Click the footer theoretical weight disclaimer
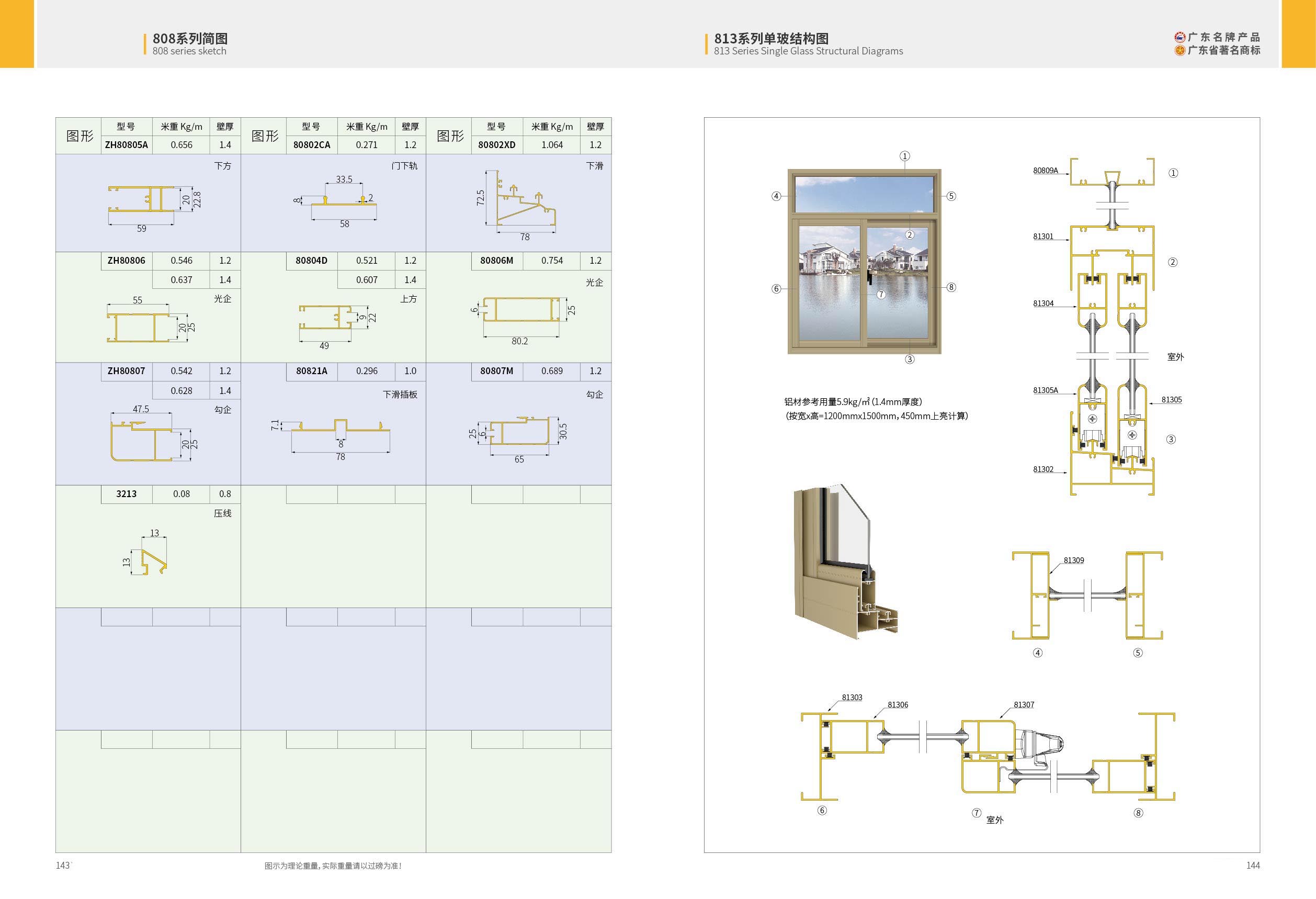The height and width of the screenshot is (899, 1316). pyautogui.click(x=333, y=866)
